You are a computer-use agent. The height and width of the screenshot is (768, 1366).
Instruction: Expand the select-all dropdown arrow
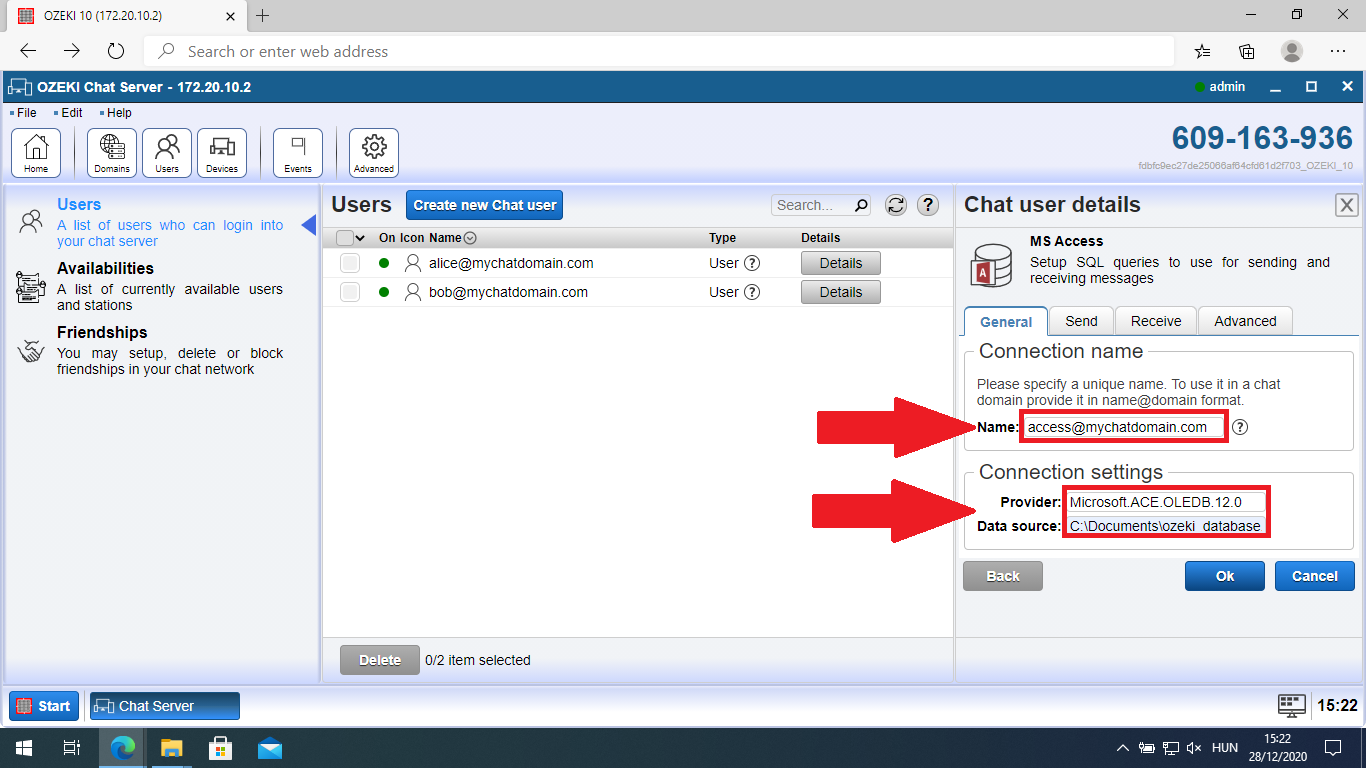point(360,238)
